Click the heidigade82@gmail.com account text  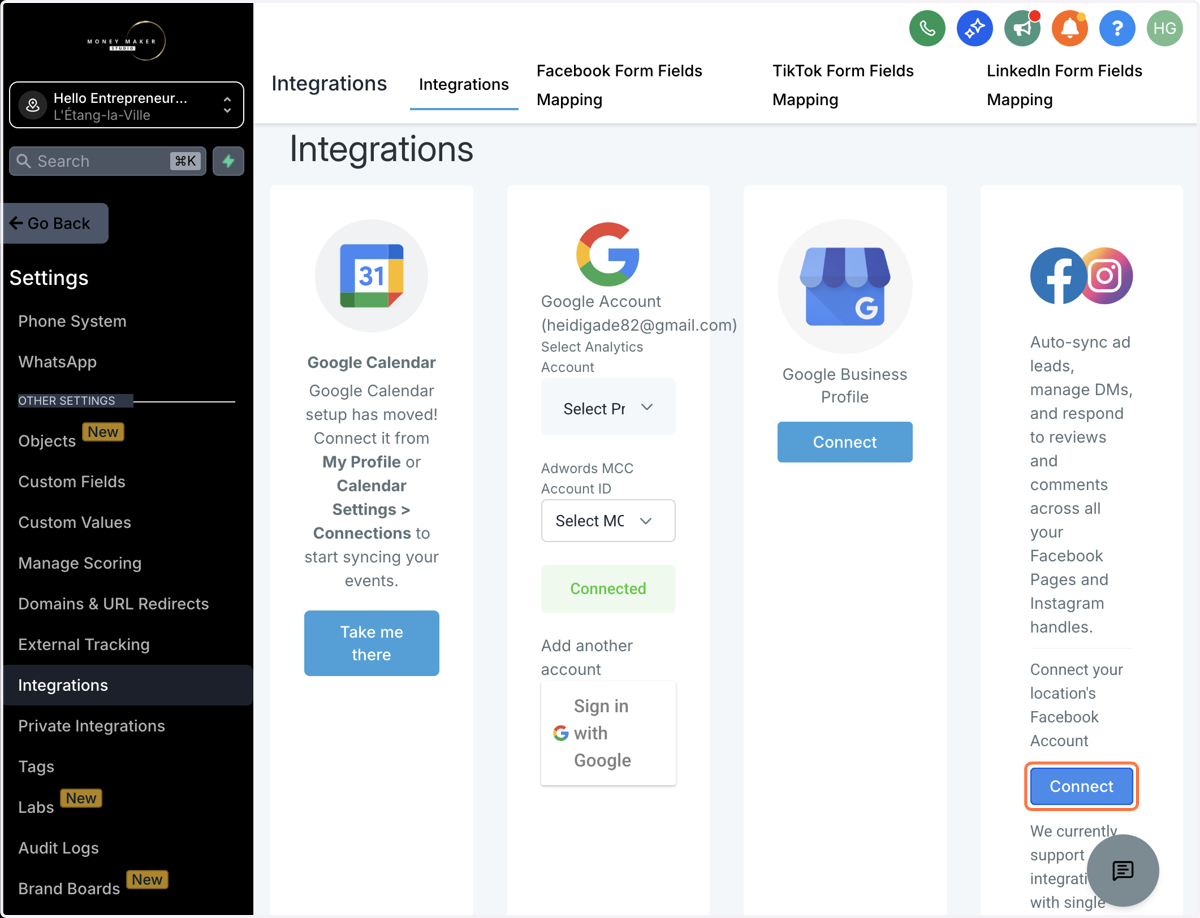coord(639,325)
